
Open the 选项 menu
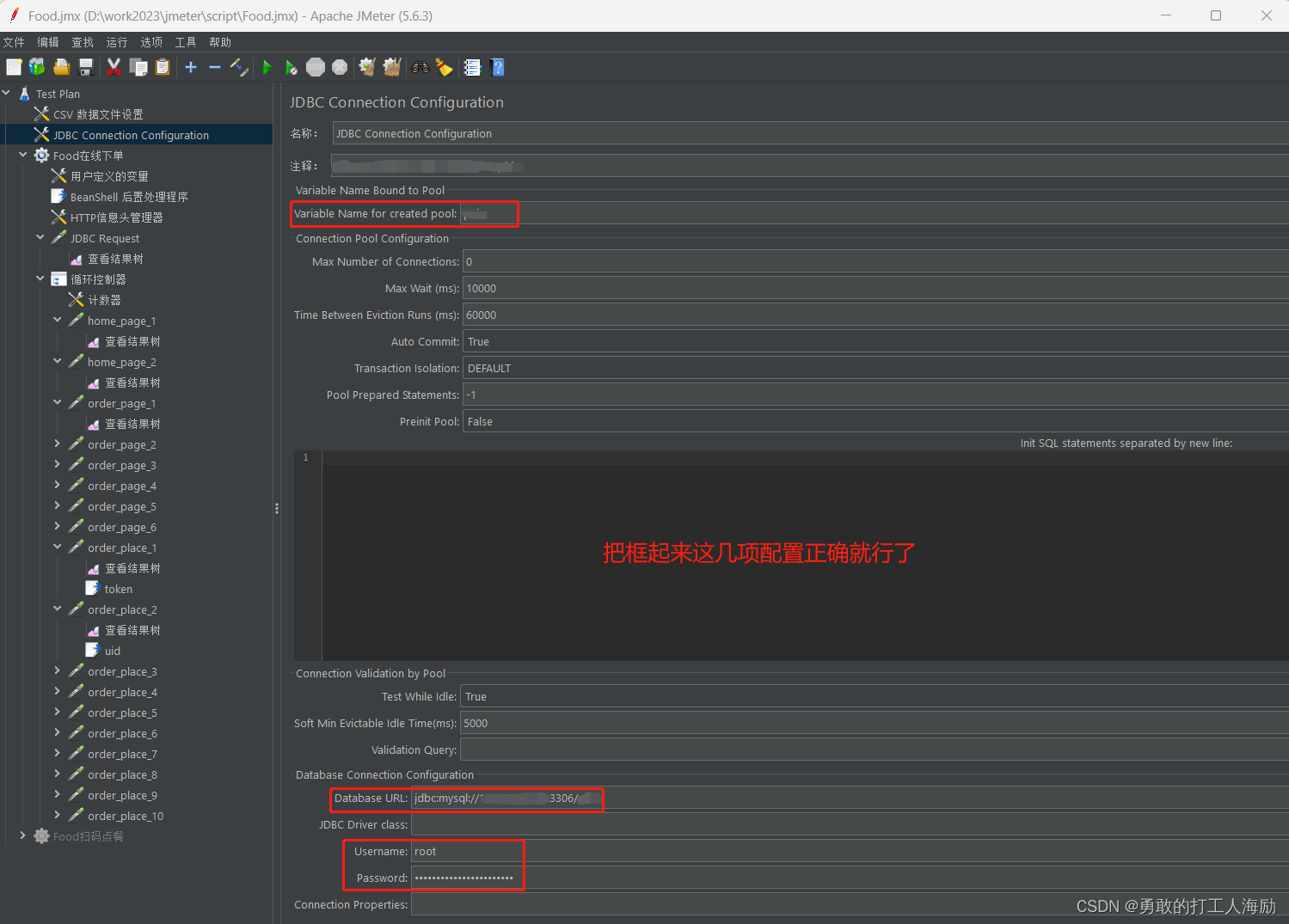(151, 42)
